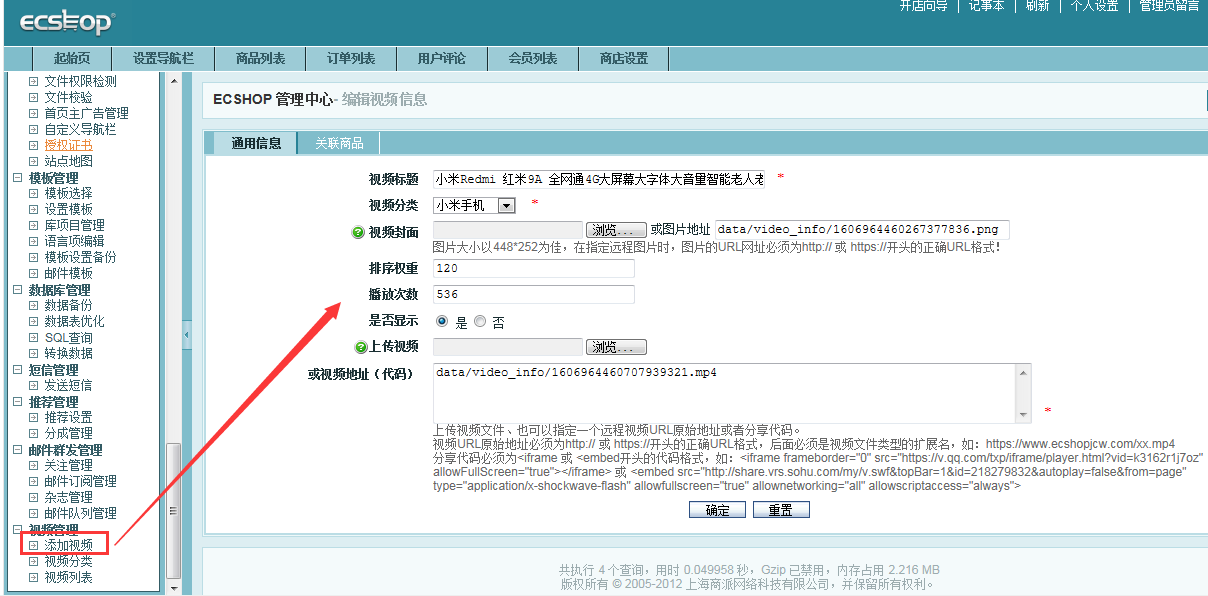Open the 开店向导 link
1208x596 pixels.
coord(924,6)
